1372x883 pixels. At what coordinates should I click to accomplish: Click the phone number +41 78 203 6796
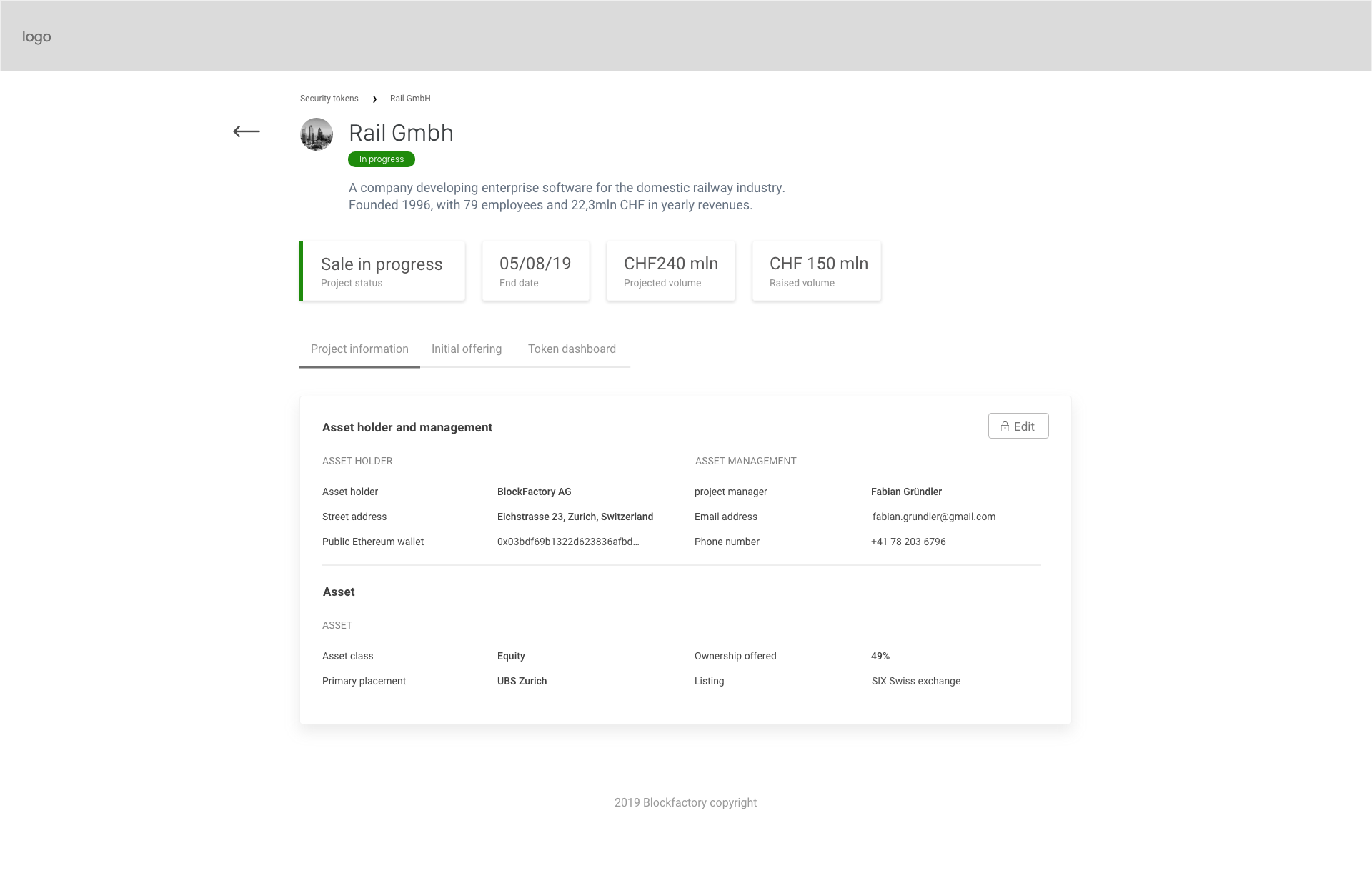click(908, 542)
